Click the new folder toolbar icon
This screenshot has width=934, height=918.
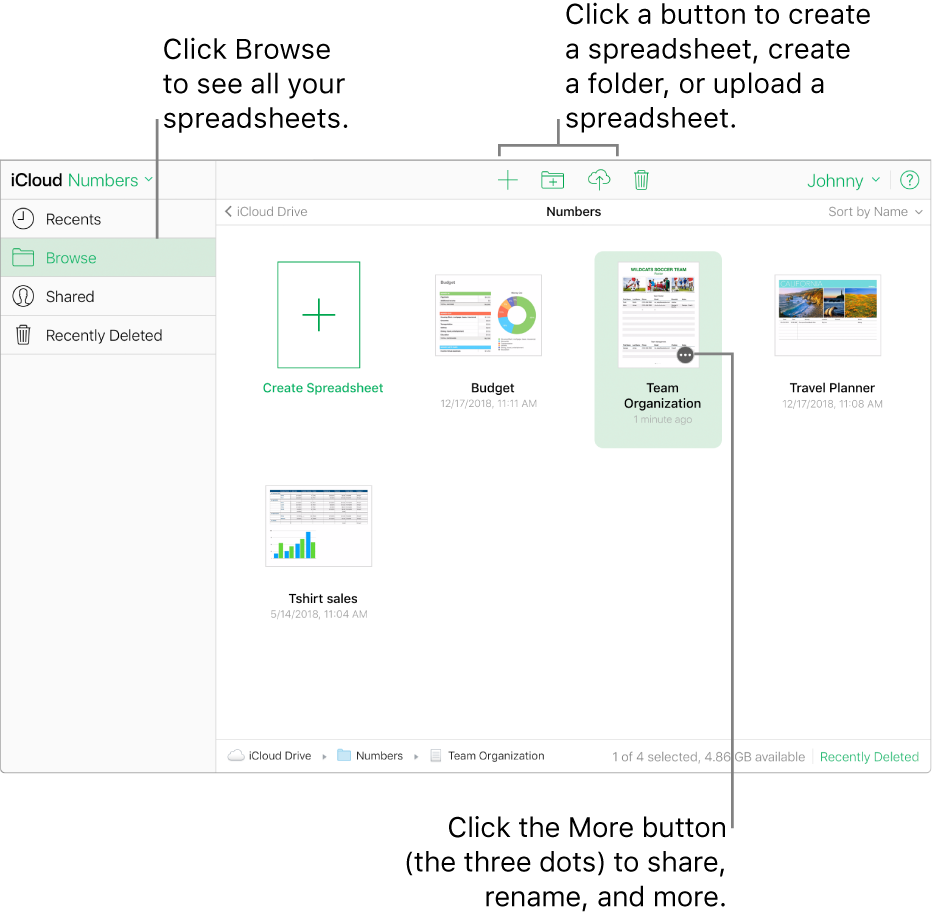[x=552, y=180]
